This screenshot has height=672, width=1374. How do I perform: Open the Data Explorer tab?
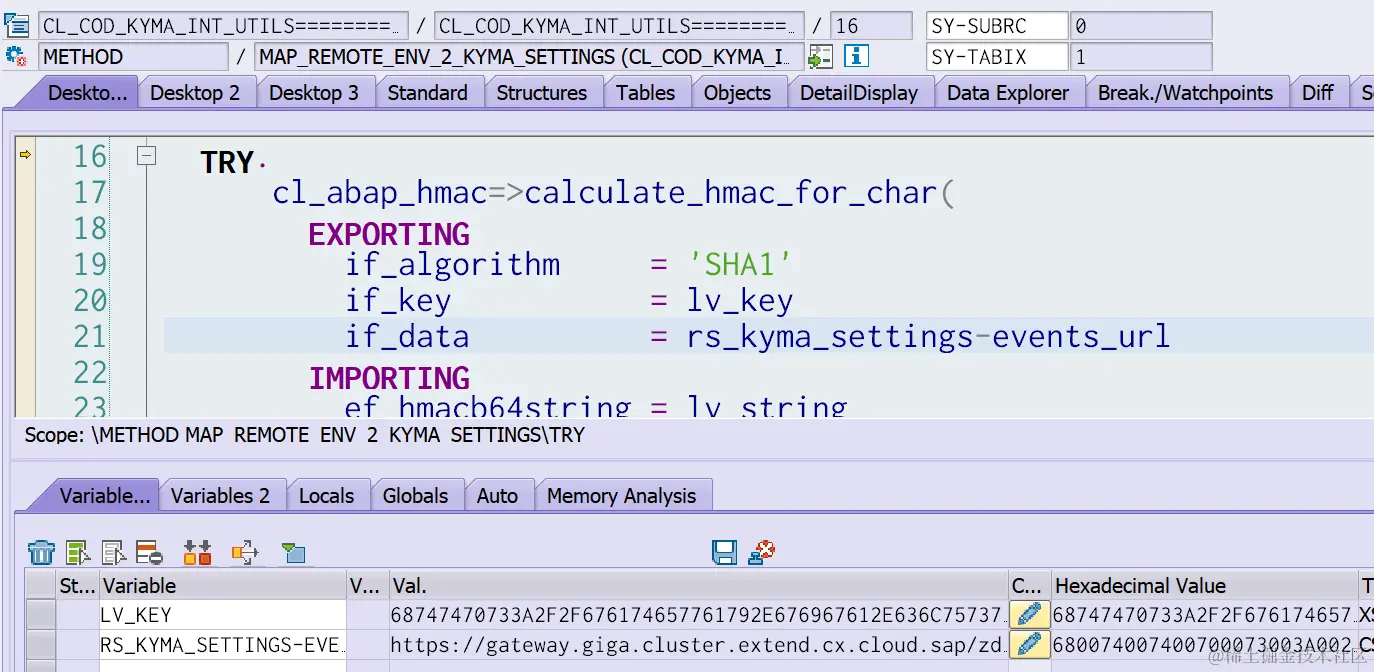1008,93
